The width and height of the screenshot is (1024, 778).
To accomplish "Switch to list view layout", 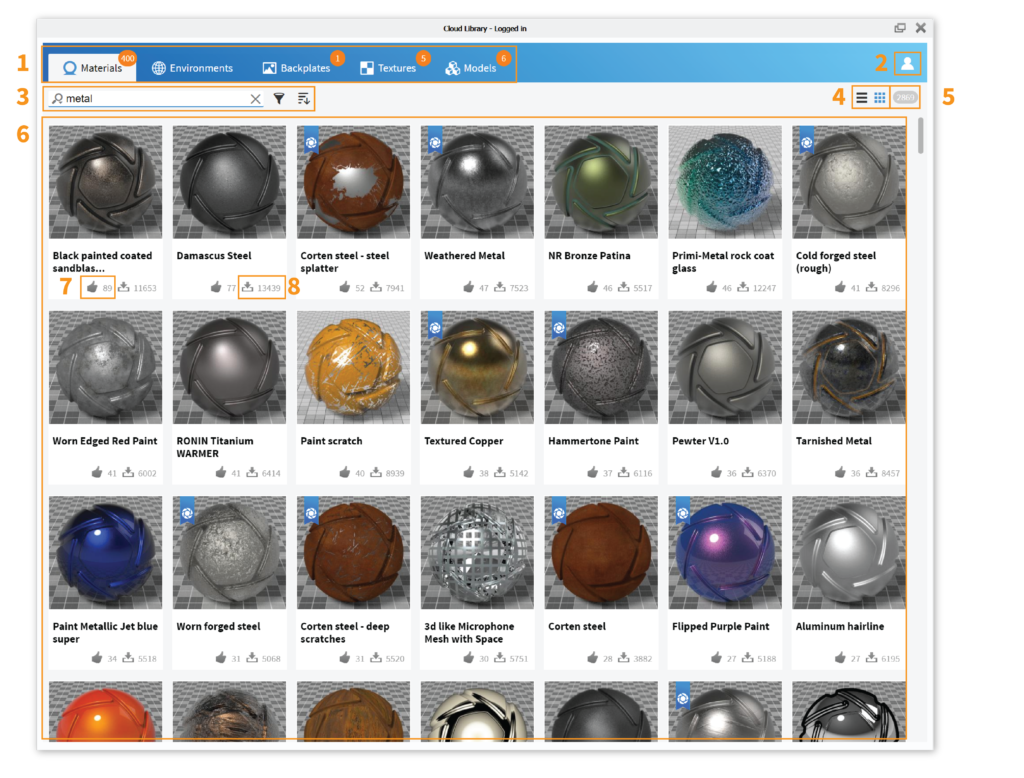I will (x=861, y=98).
